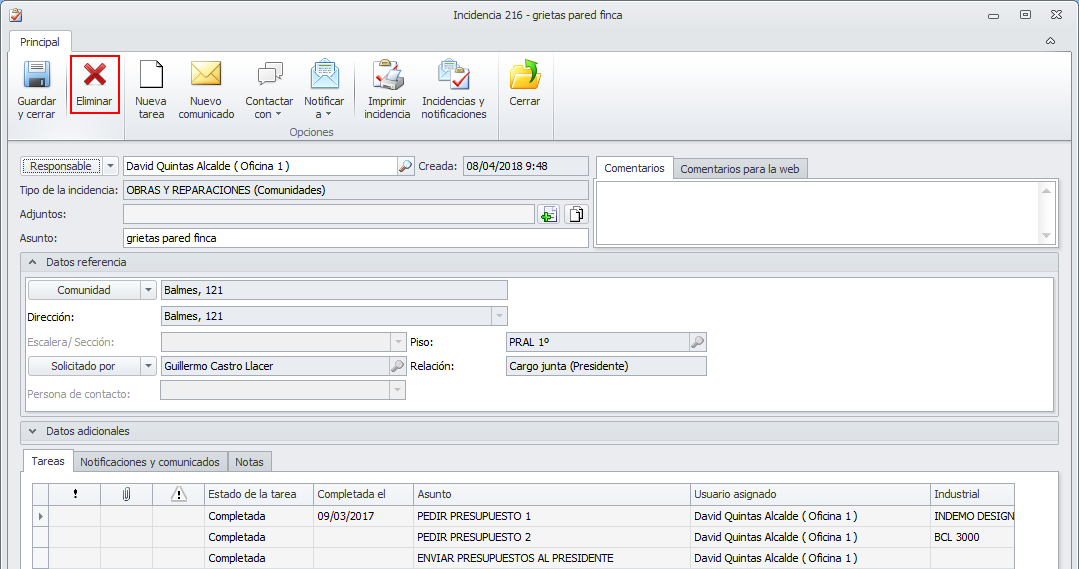Viewport: 1079px width, 569px height.
Task: Switch to Notificaciones y comunicados tab
Action: point(150,462)
